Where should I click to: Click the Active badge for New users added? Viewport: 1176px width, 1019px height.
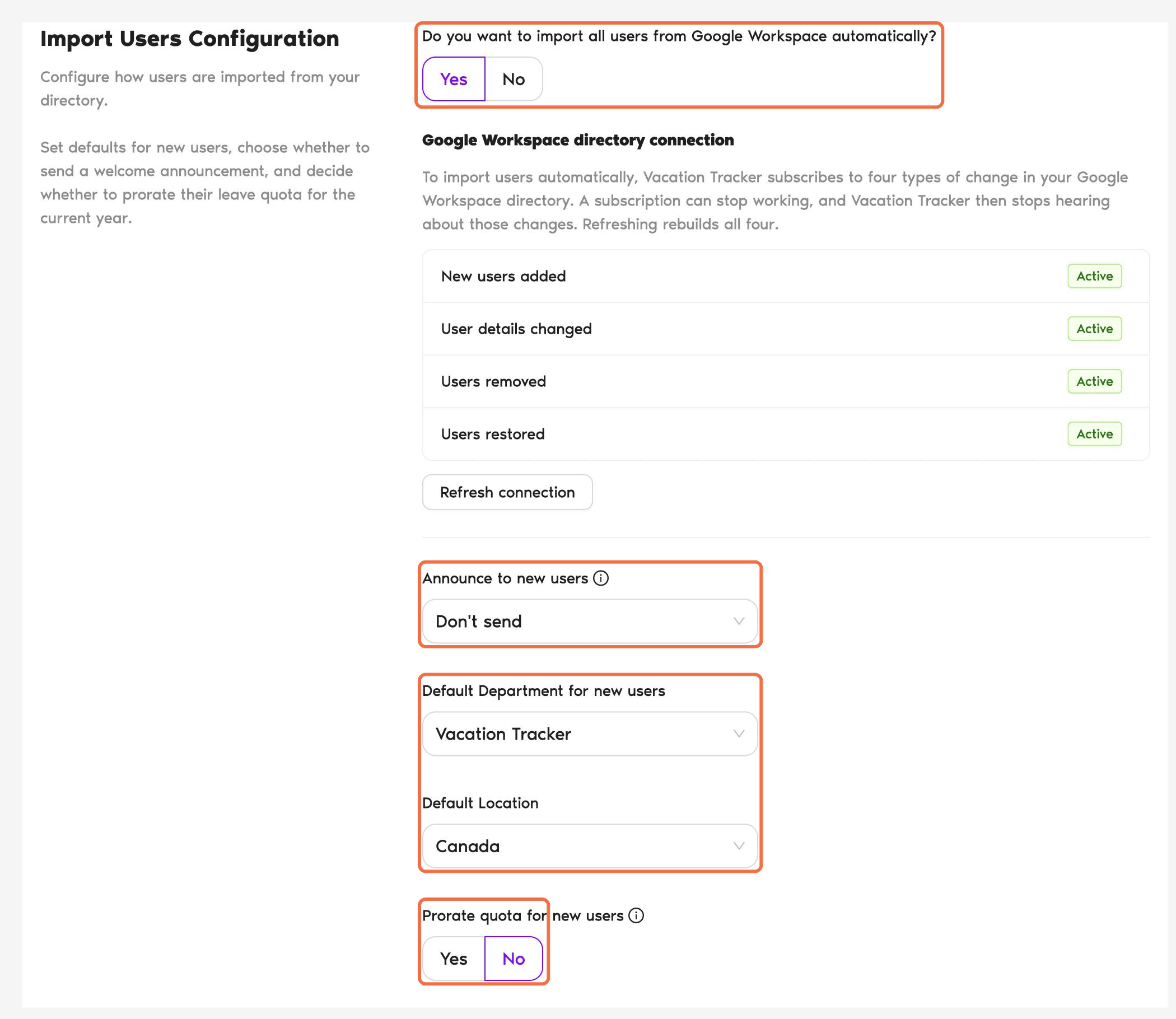[1095, 277]
